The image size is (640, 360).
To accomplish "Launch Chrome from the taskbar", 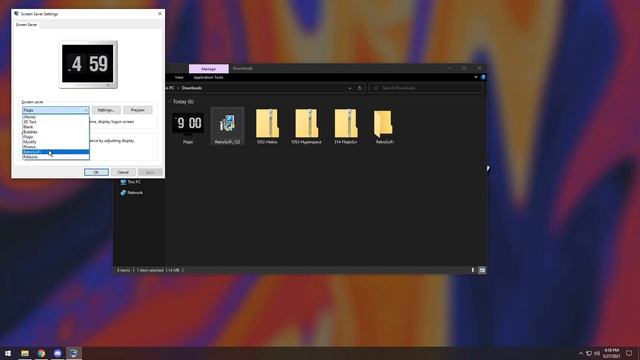I will (41, 353).
